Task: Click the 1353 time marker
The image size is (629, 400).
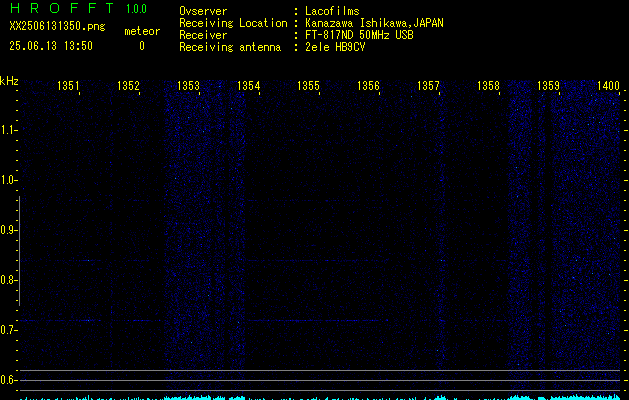Action: 188,85
